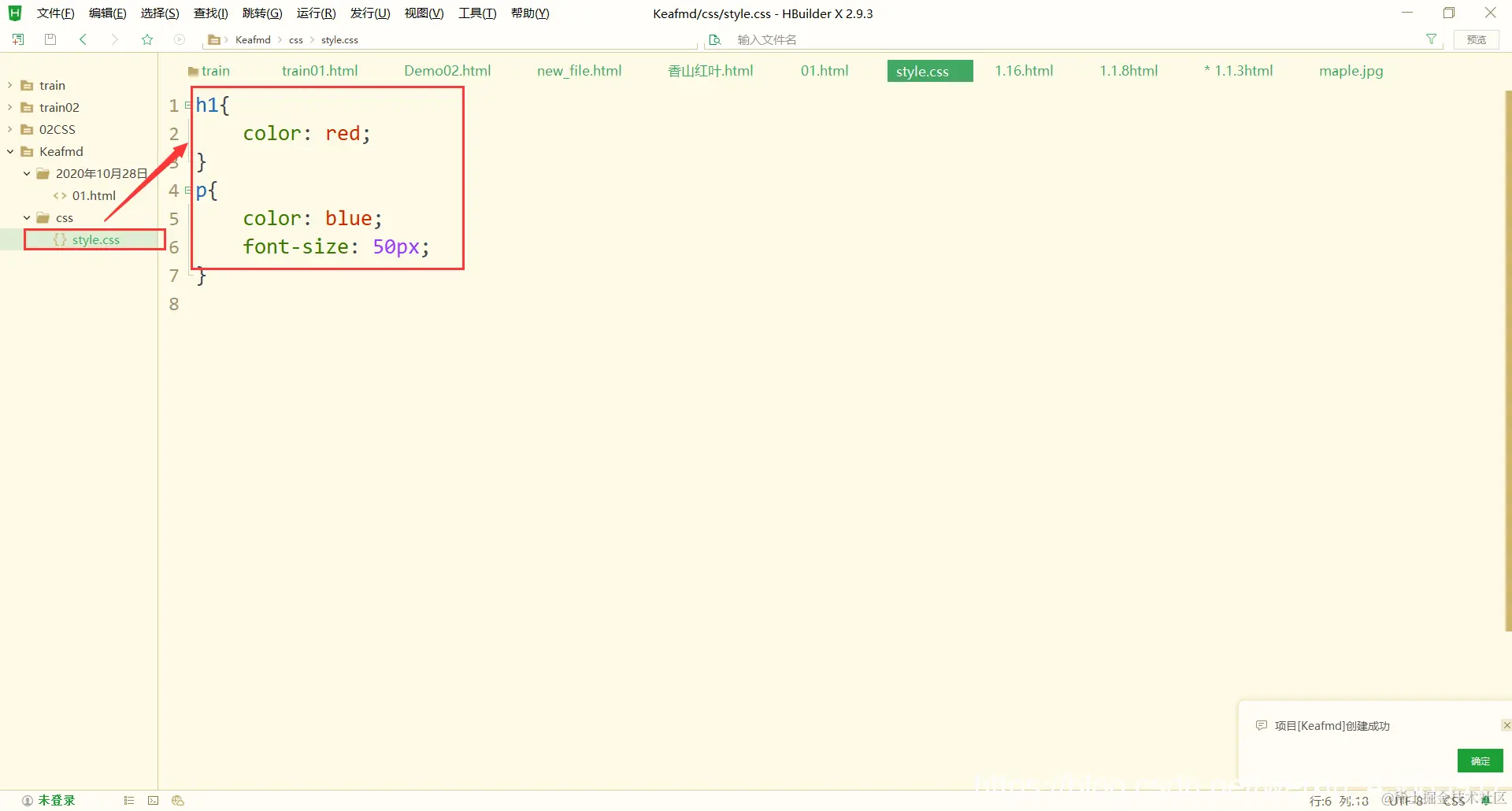Expand the train02 project folder
Screen dimensions: 1512x811
click(x=9, y=107)
